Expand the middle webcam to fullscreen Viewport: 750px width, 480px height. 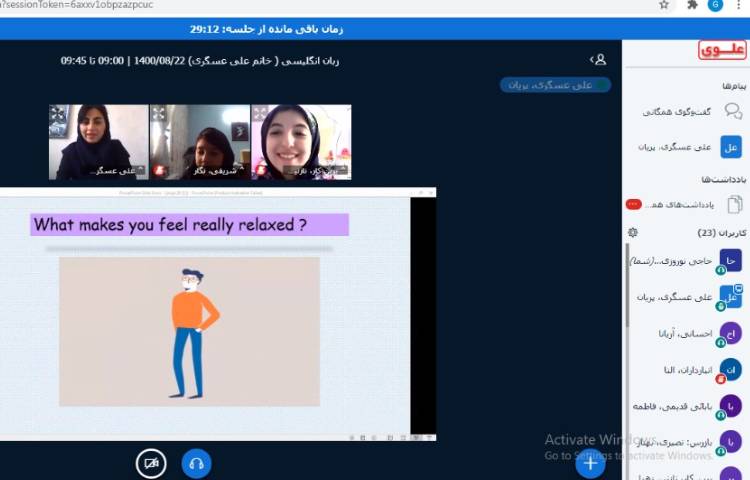[x=159, y=115]
